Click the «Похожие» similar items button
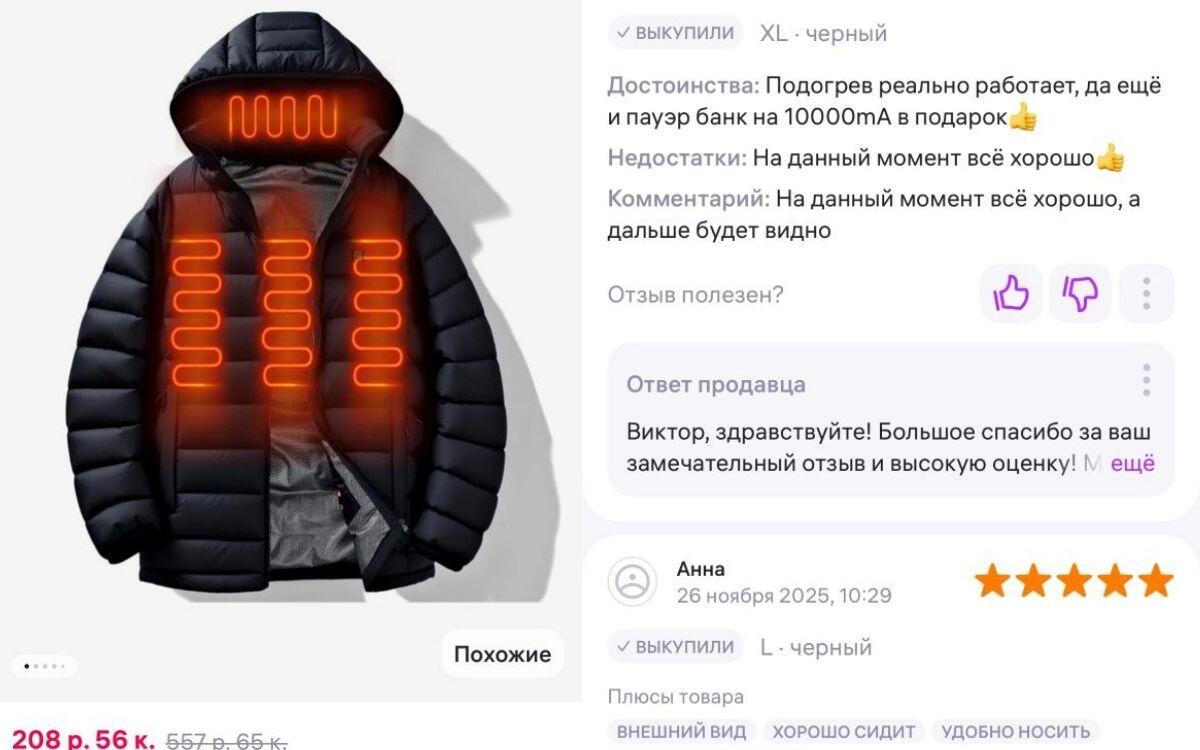This screenshot has width=1200, height=750. coord(503,655)
